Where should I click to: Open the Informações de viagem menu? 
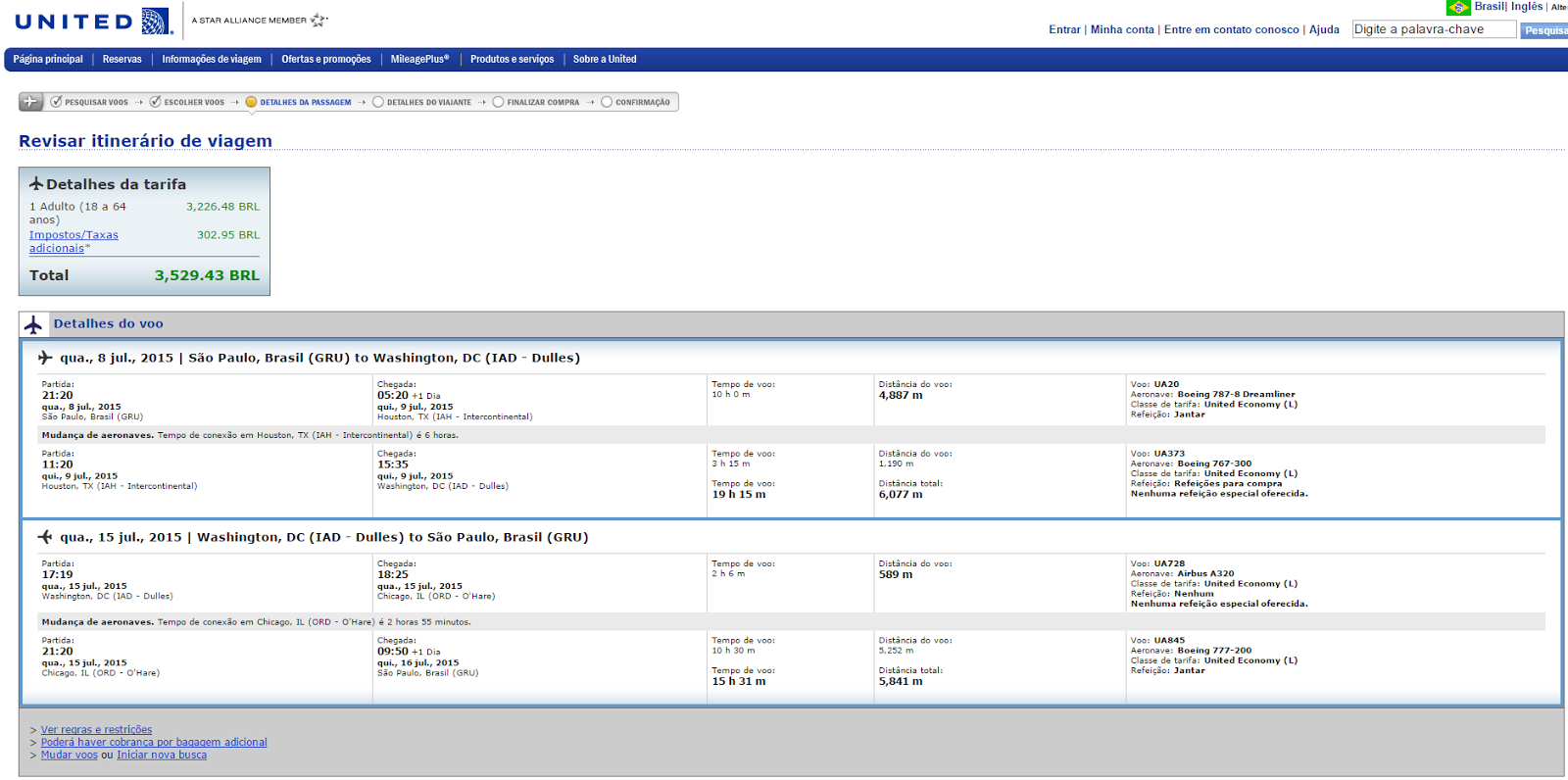[212, 60]
